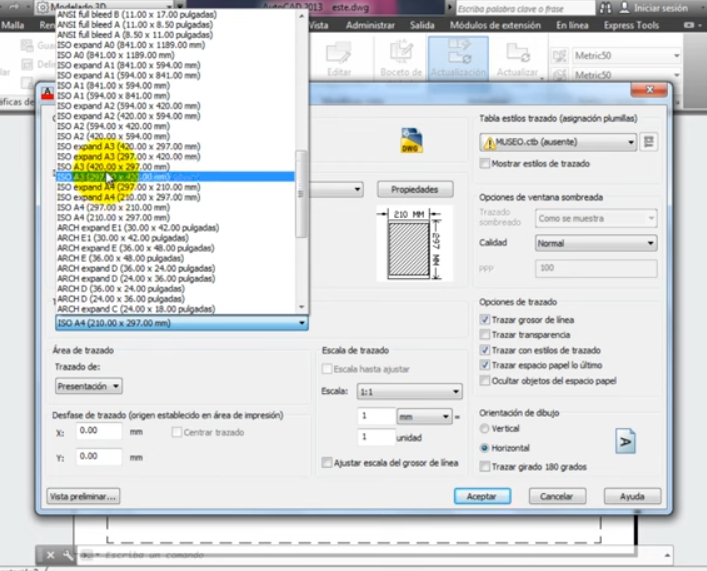Click the orientation preview A icon
This screenshot has width=707, height=571.
click(625, 441)
